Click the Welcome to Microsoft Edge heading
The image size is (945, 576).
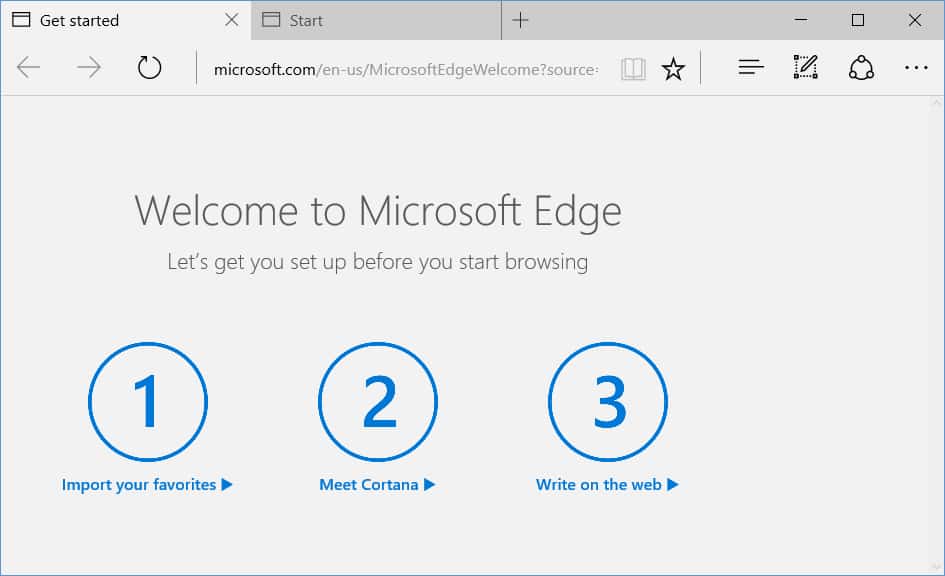coord(378,212)
